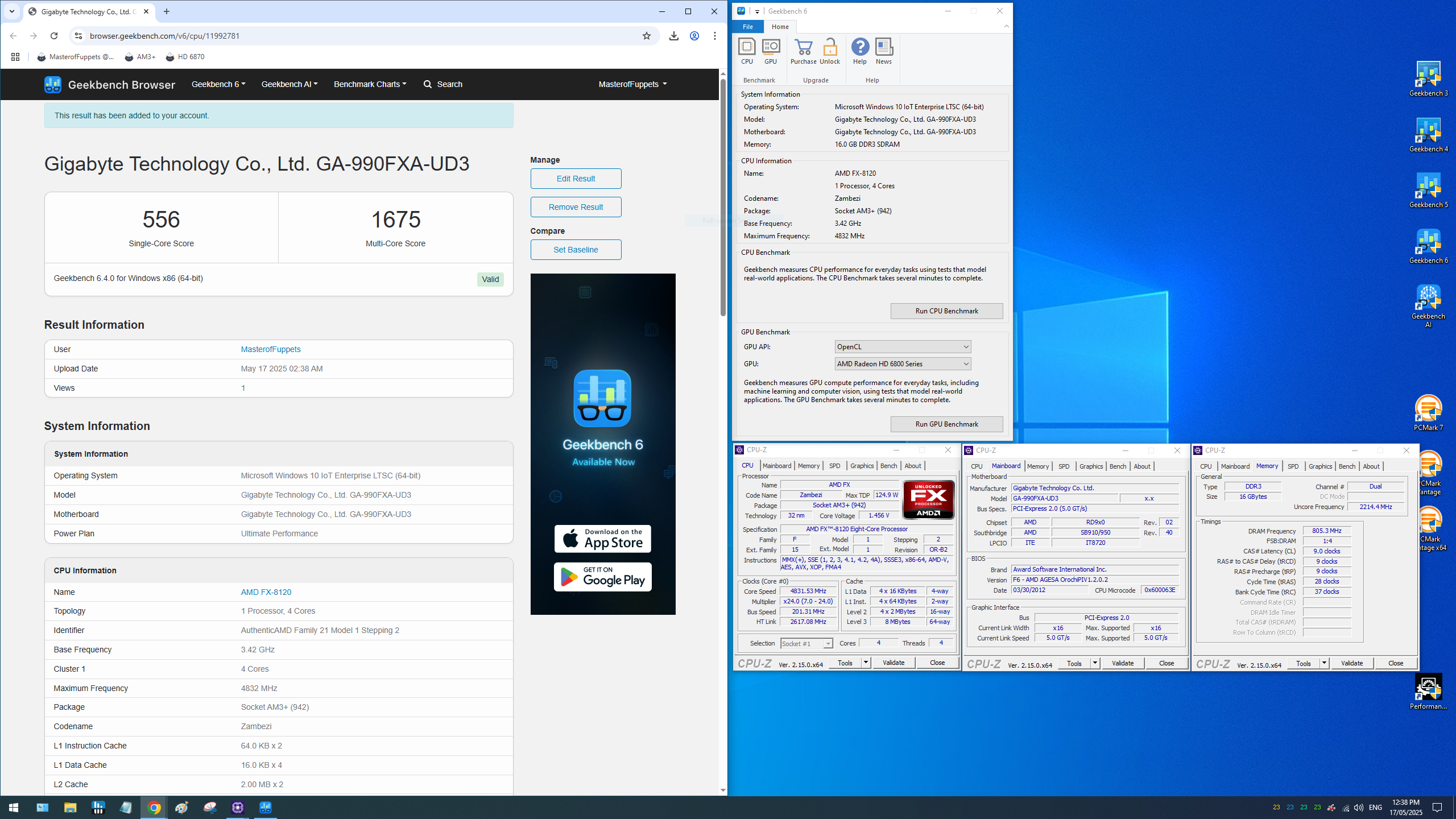
Task: Open Chrome tab search chevron
Action: pyautogui.click(x=11, y=11)
